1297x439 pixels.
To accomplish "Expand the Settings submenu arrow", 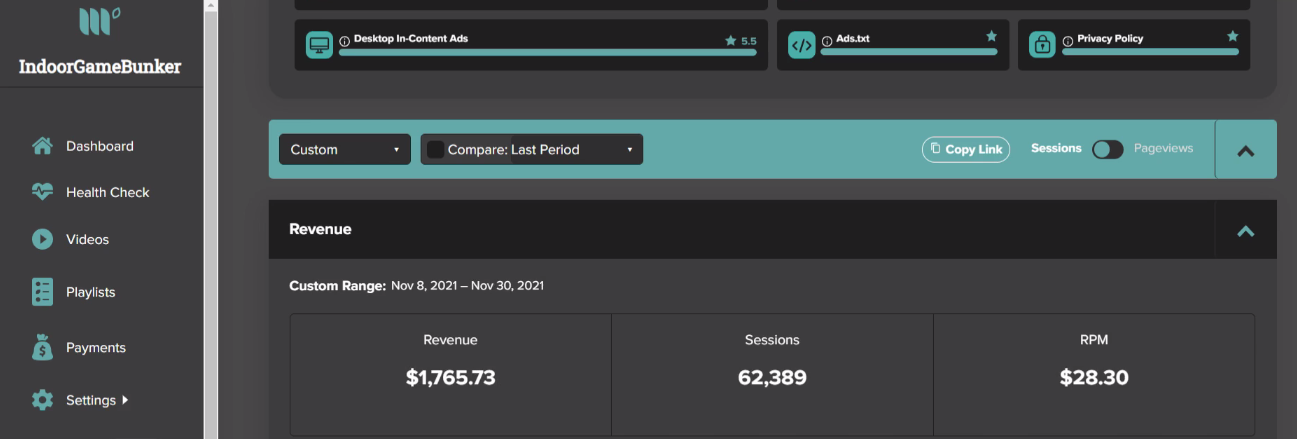I will [125, 400].
